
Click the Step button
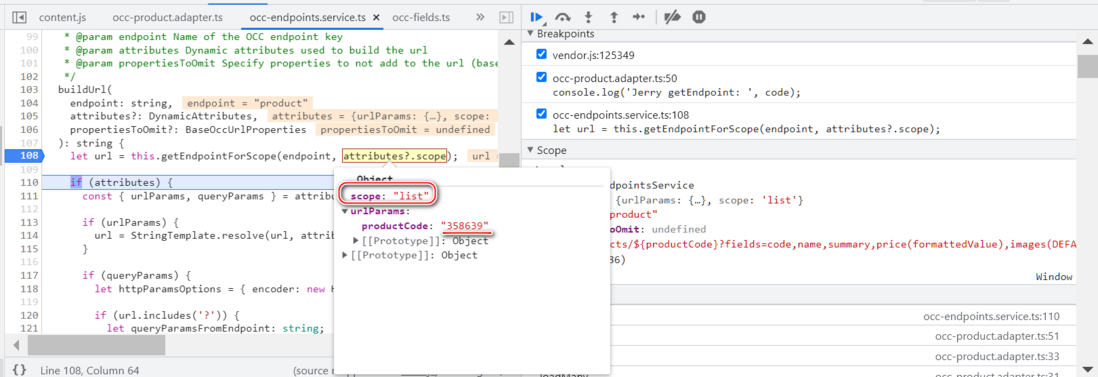pos(639,17)
